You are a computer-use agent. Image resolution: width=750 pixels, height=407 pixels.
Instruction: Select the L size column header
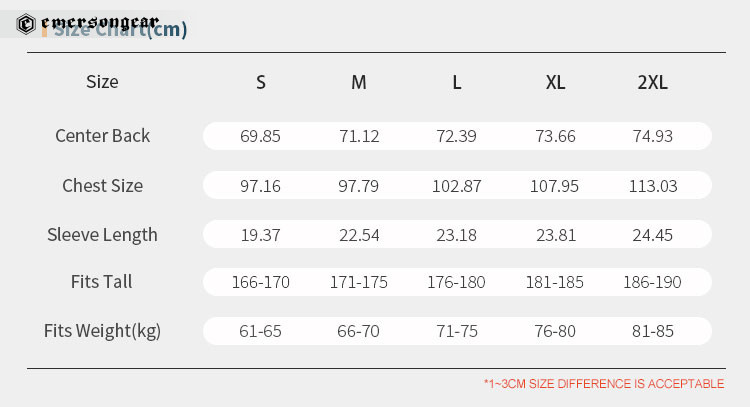pyautogui.click(x=457, y=82)
